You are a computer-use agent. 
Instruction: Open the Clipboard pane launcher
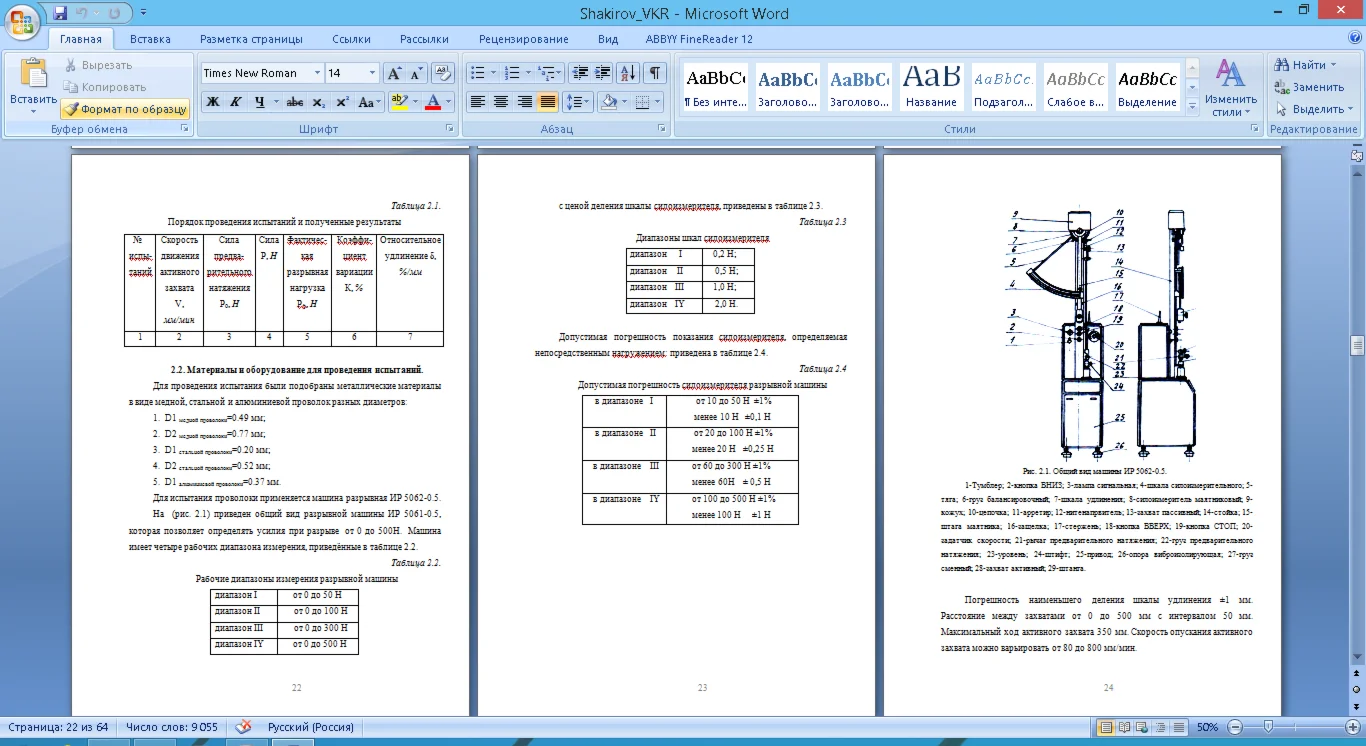click(x=184, y=129)
